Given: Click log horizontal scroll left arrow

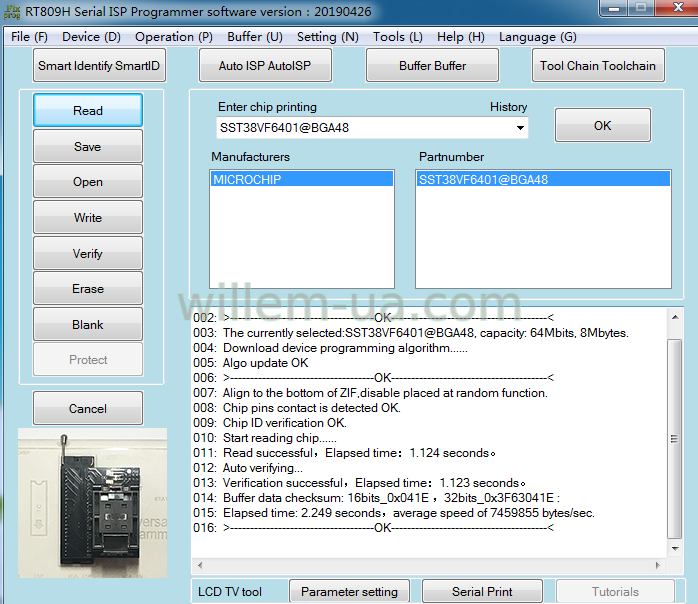Looking at the screenshot, I should click(200, 565).
